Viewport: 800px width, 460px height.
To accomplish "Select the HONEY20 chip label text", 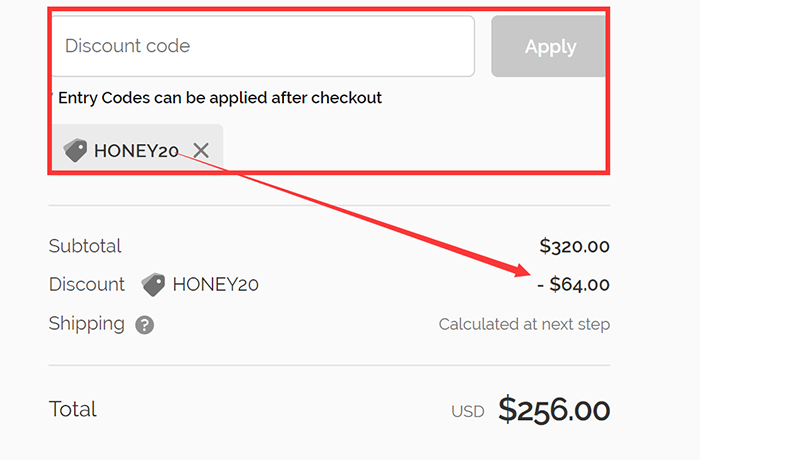I will click(x=136, y=151).
